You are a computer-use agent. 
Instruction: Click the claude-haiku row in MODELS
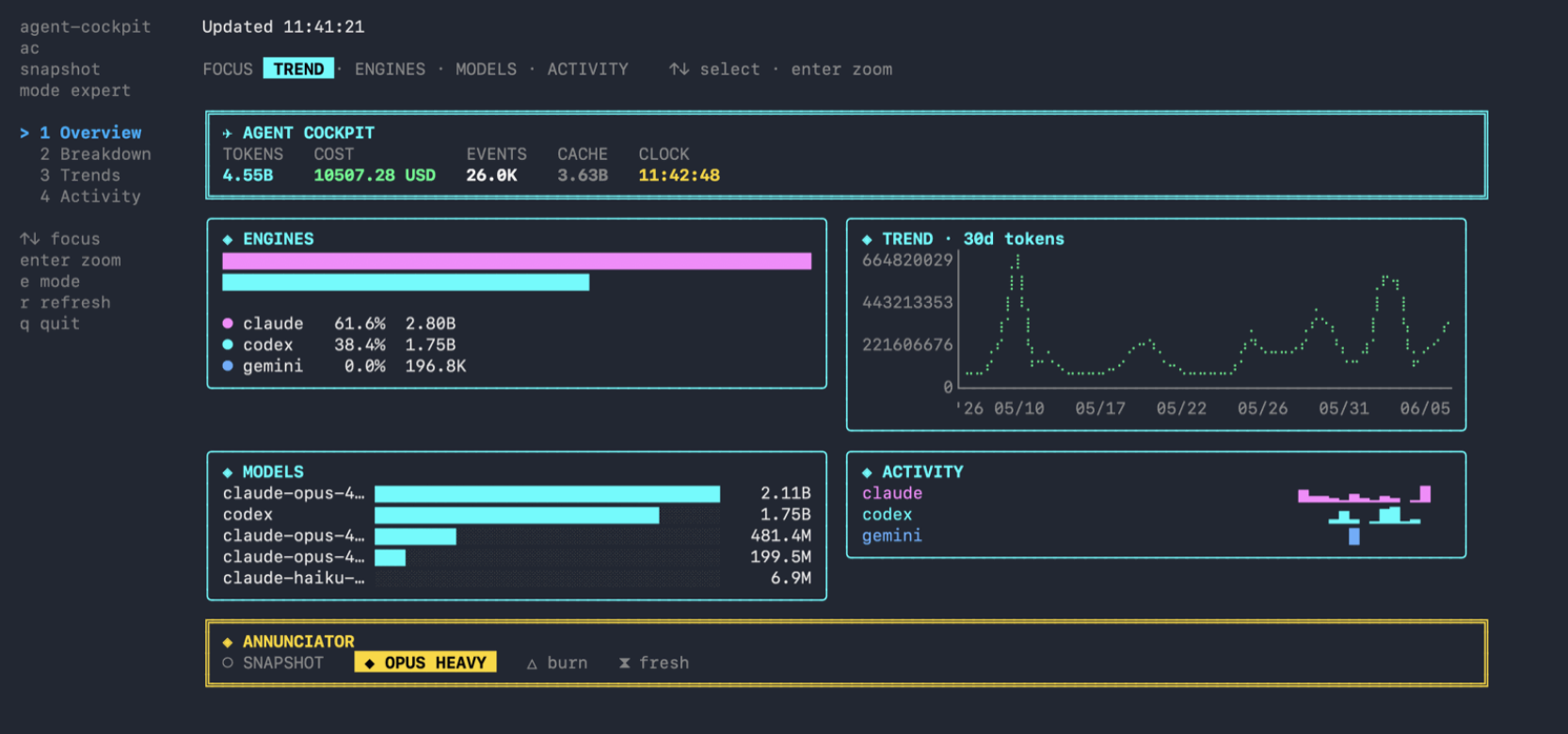517,578
